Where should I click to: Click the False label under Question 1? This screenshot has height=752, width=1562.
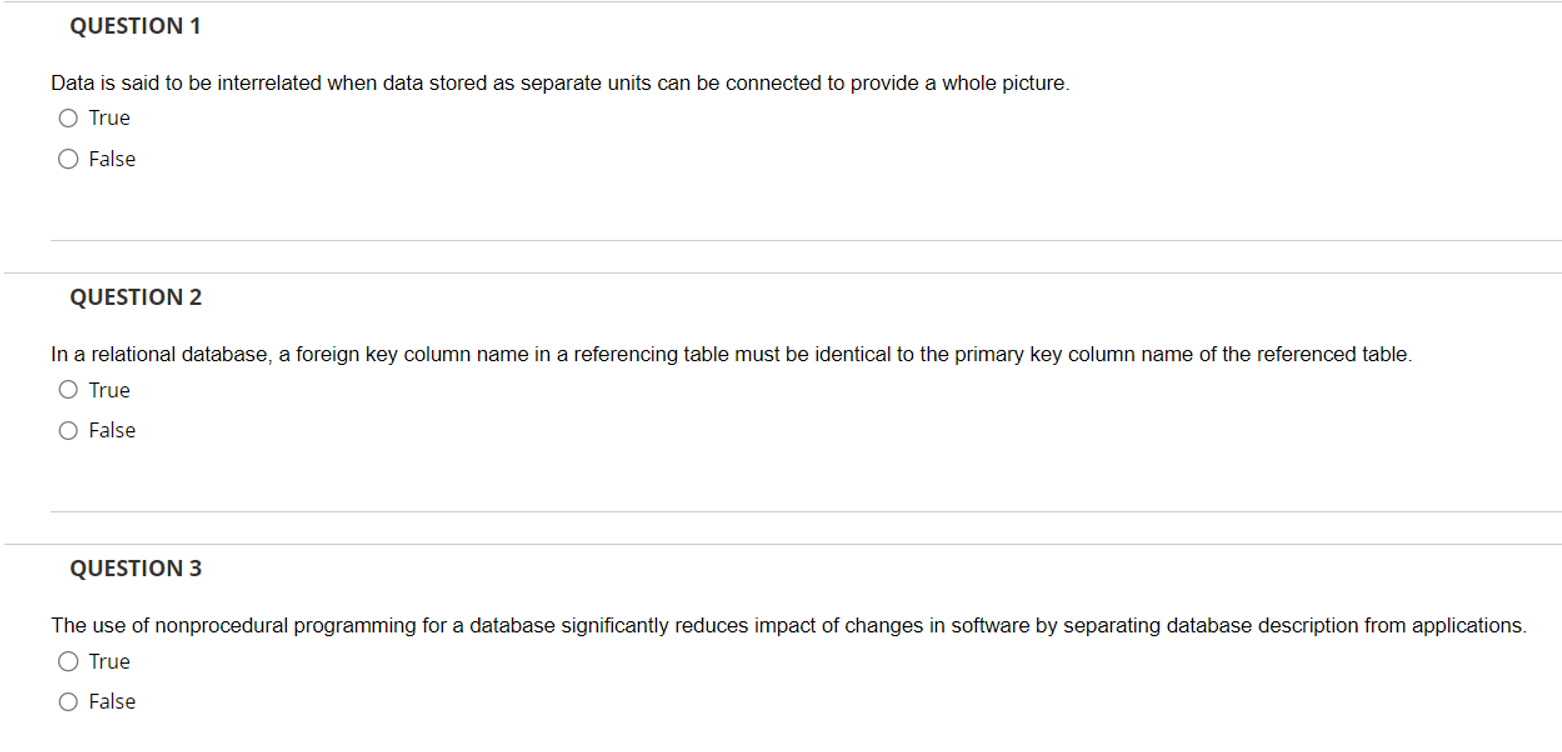click(111, 159)
